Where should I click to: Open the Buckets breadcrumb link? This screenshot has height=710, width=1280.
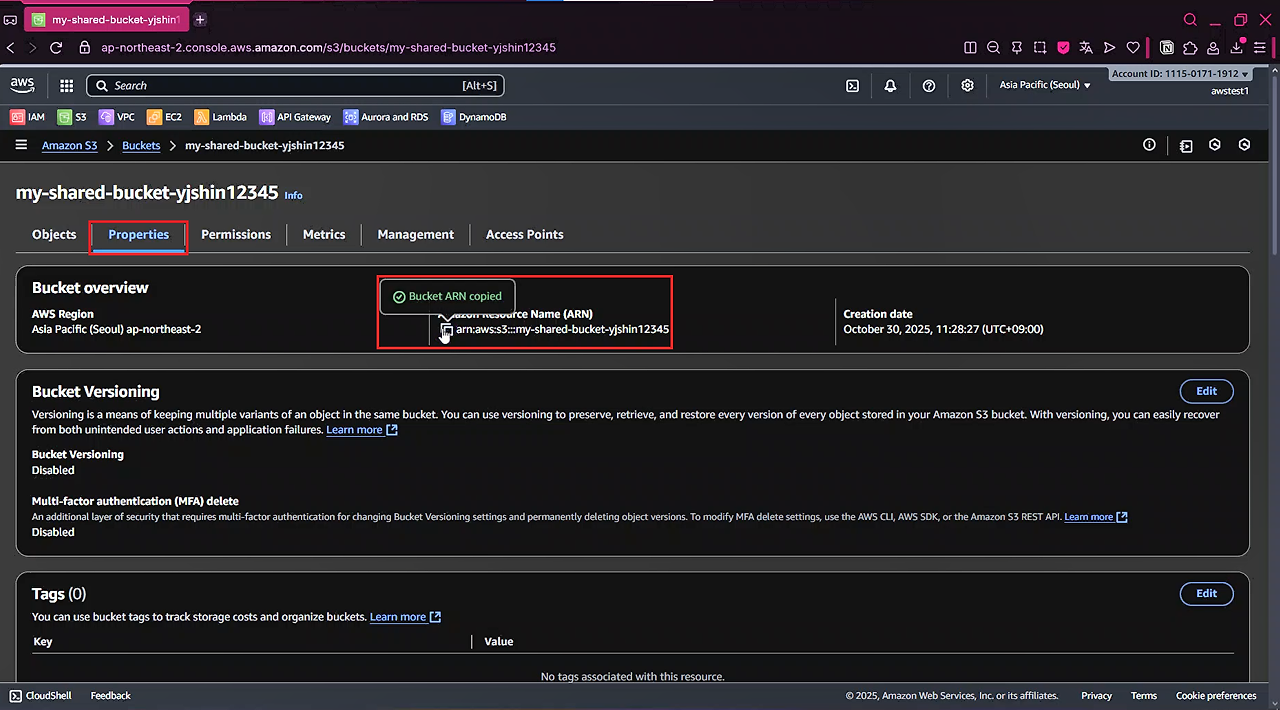tap(141, 145)
